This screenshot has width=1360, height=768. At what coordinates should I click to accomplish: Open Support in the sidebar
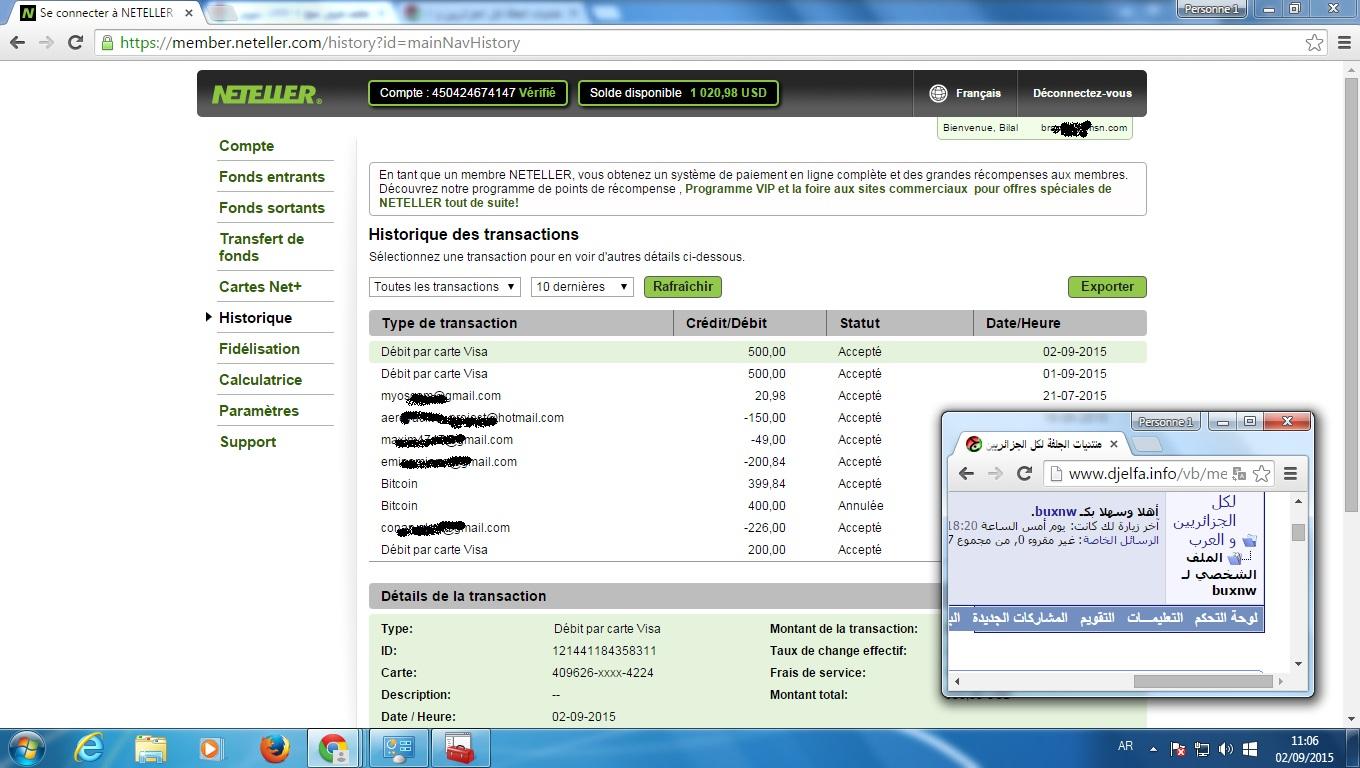pyautogui.click(x=248, y=442)
